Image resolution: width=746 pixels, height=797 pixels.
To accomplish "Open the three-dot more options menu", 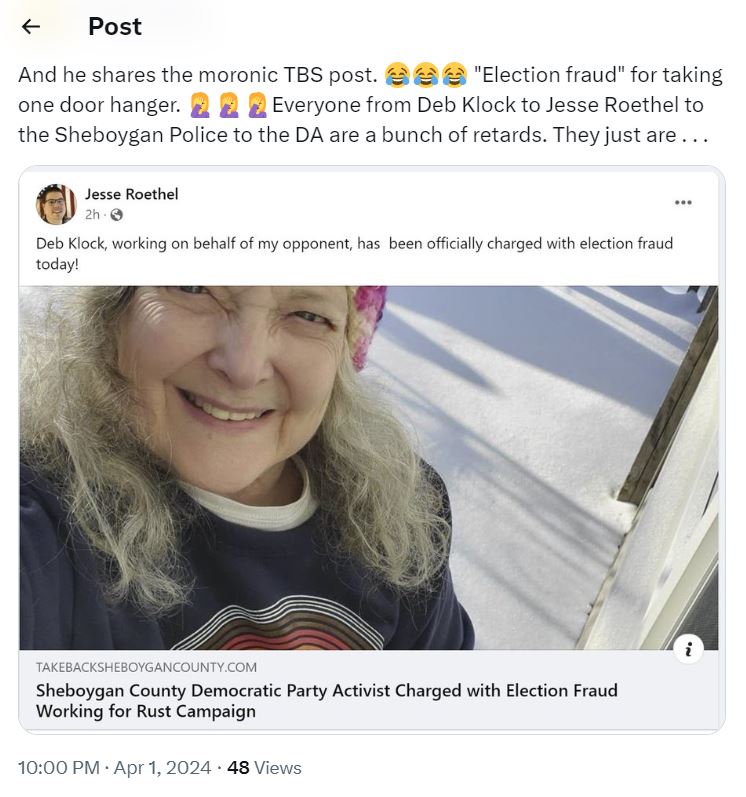I will [x=683, y=202].
